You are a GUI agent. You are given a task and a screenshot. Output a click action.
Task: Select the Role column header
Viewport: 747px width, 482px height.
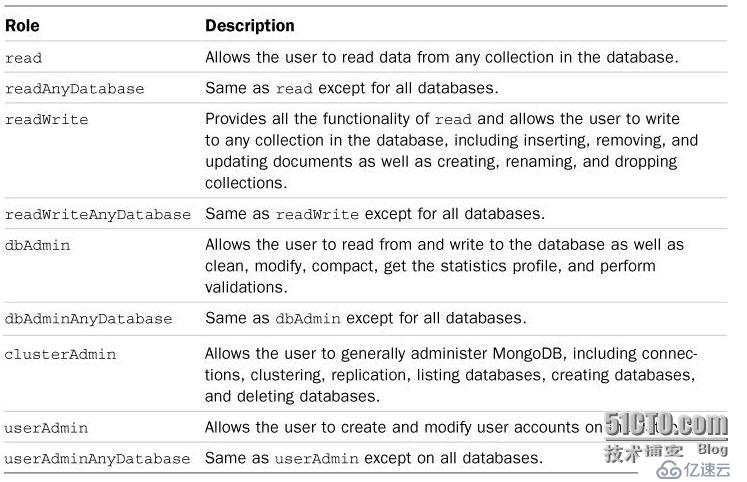point(22,25)
